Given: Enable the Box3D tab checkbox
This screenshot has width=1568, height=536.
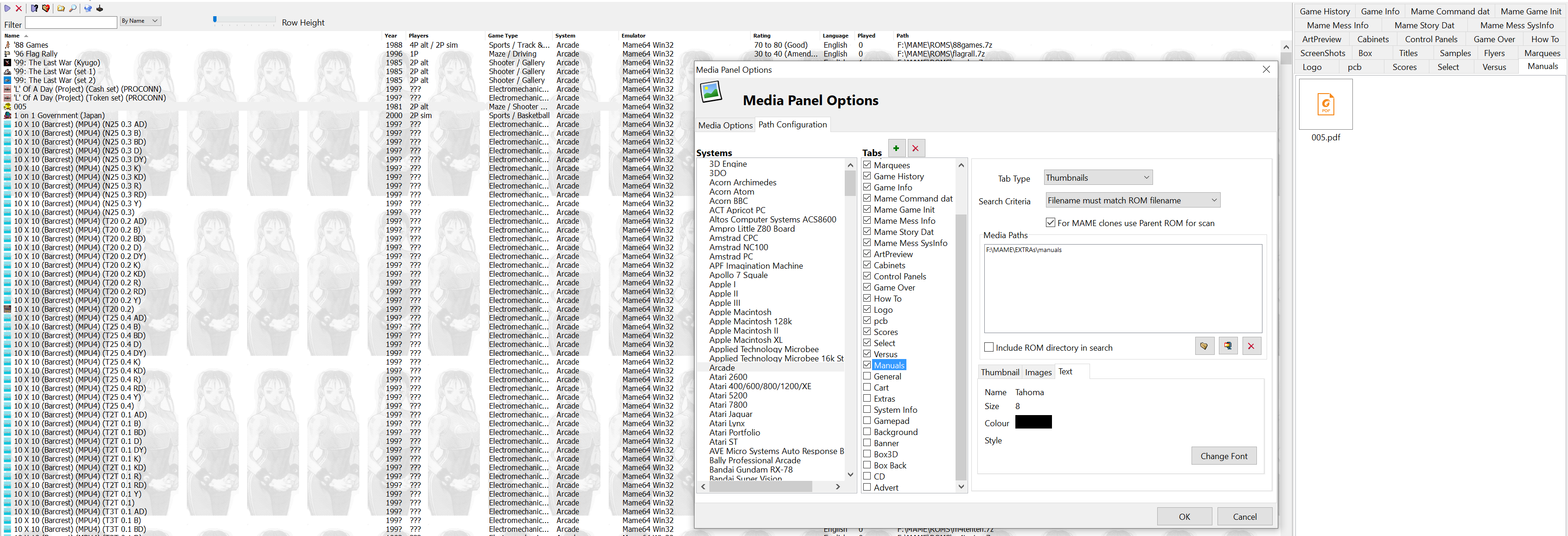Looking at the screenshot, I should click(867, 453).
